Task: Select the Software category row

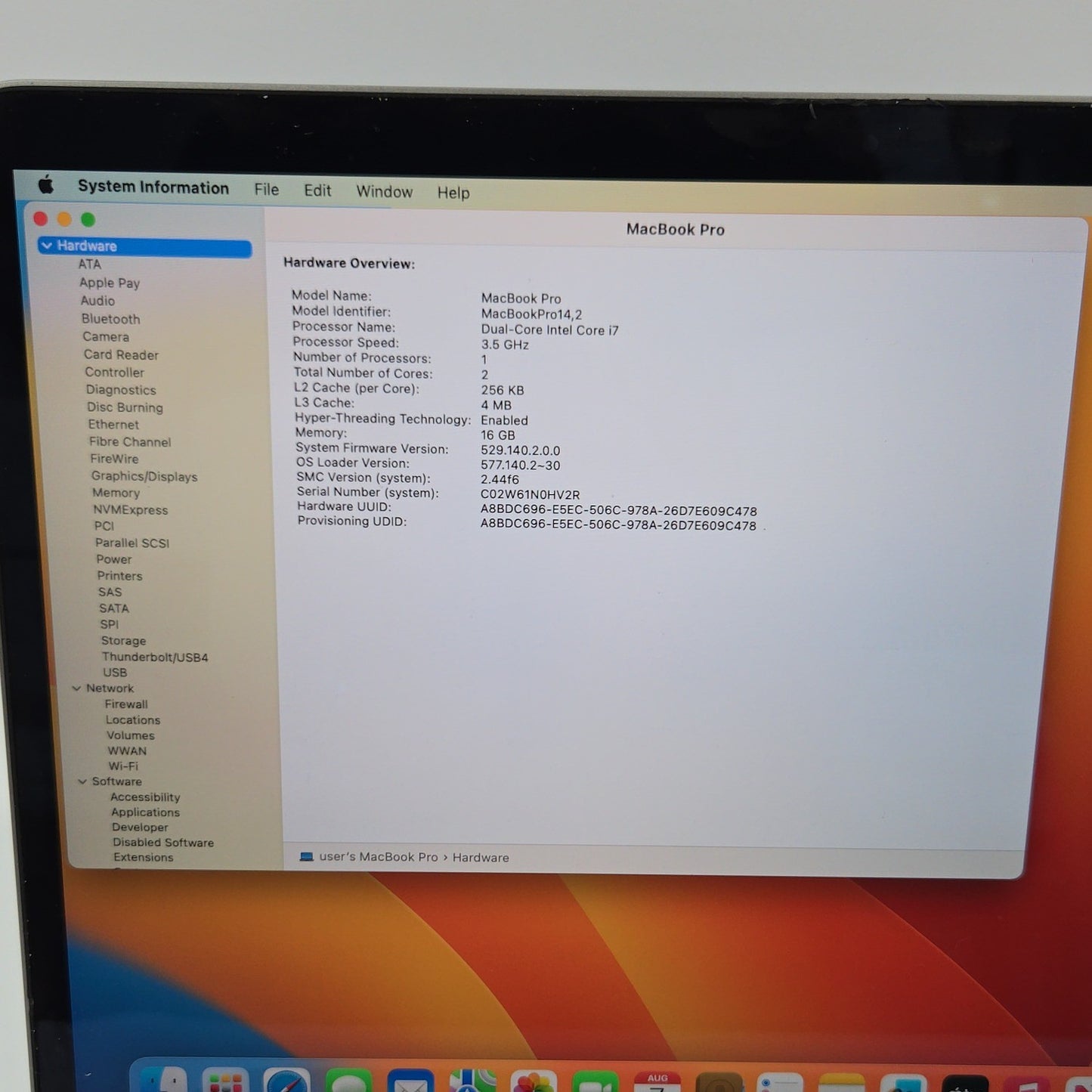Action: [116, 781]
